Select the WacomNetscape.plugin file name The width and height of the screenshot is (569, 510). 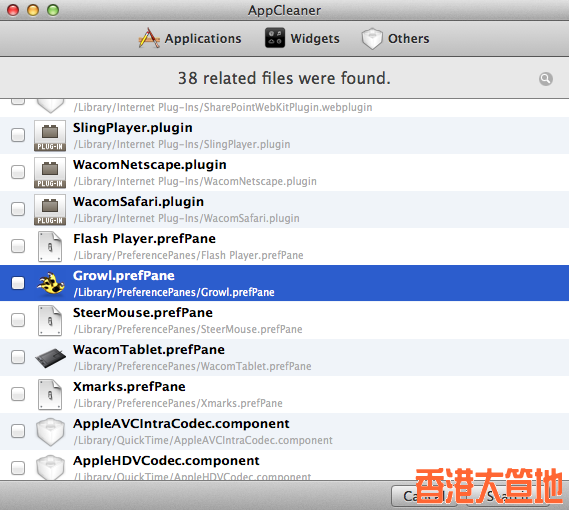(x=150, y=165)
